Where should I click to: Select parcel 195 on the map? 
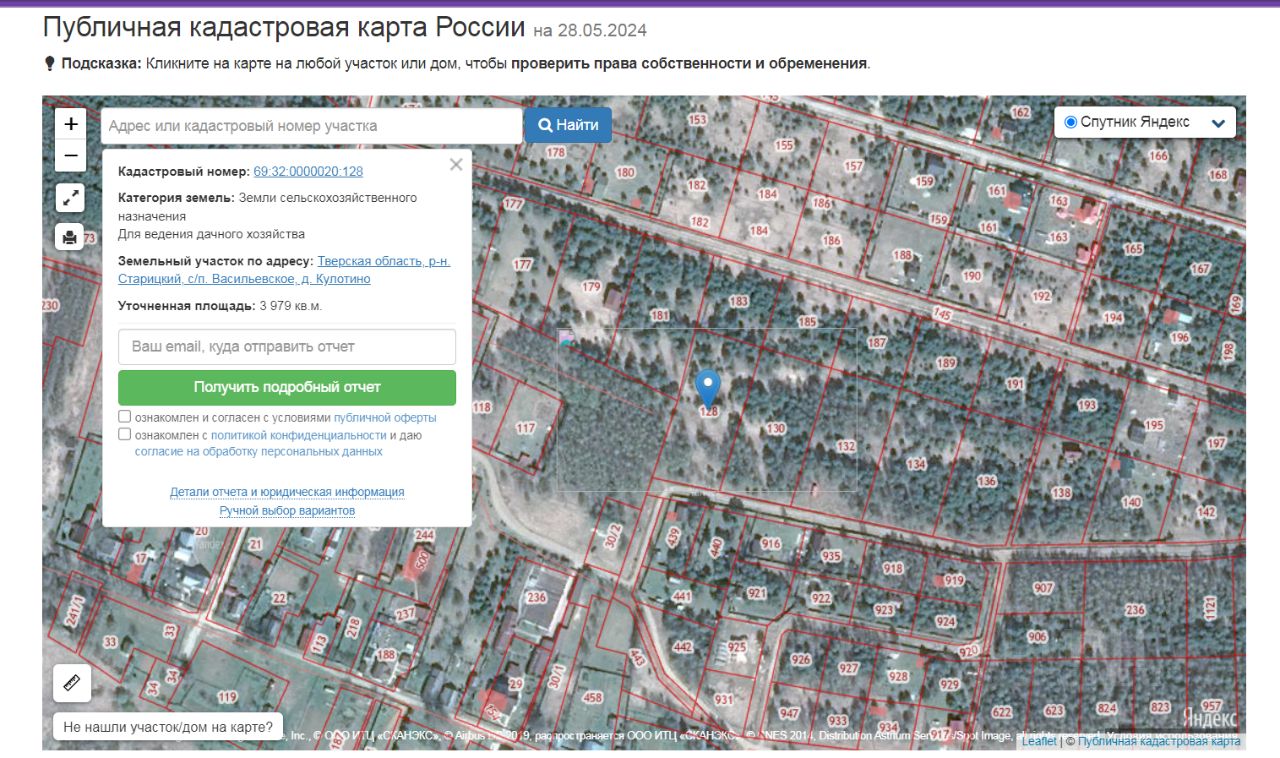click(x=1154, y=425)
